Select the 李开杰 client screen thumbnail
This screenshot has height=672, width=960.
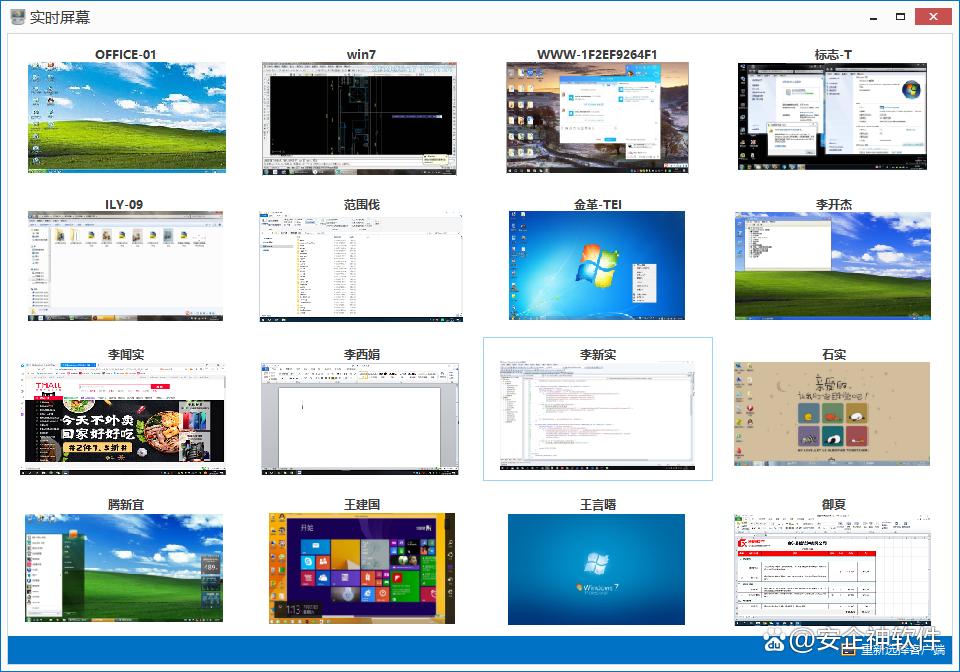(x=833, y=266)
